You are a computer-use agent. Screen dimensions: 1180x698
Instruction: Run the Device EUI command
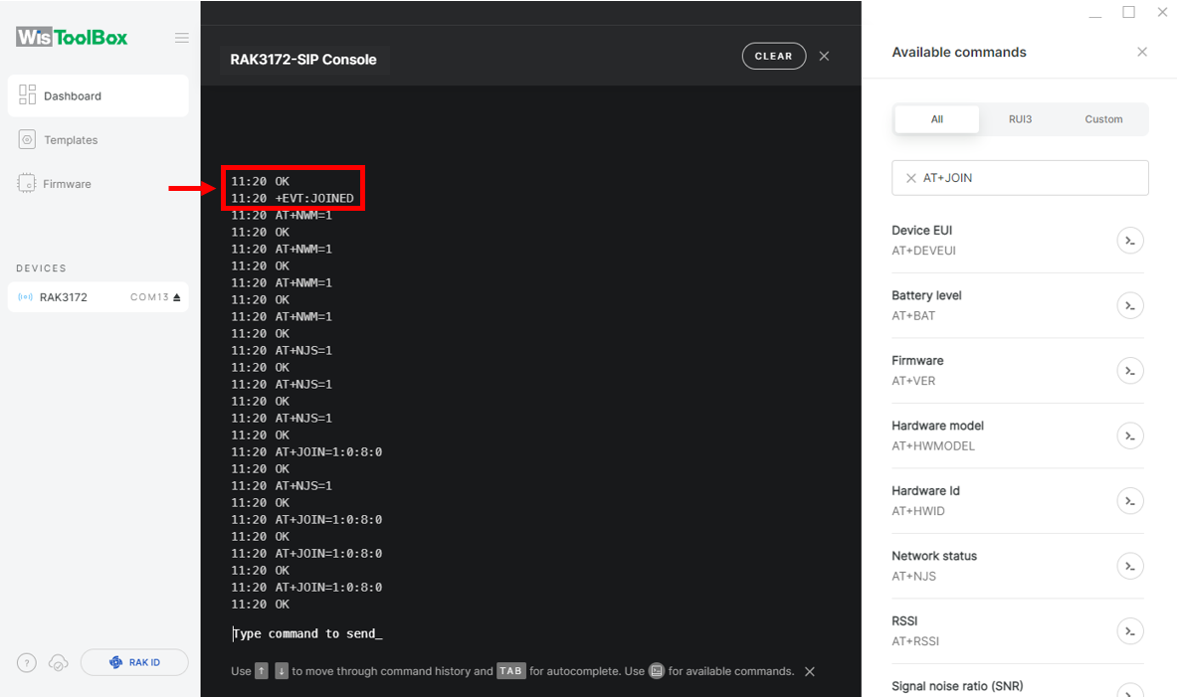point(1130,241)
